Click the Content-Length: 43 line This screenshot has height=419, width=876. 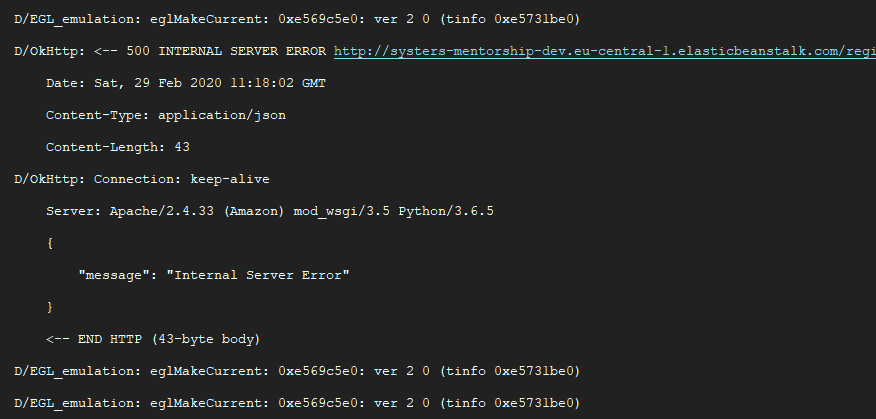[x=118, y=147]
